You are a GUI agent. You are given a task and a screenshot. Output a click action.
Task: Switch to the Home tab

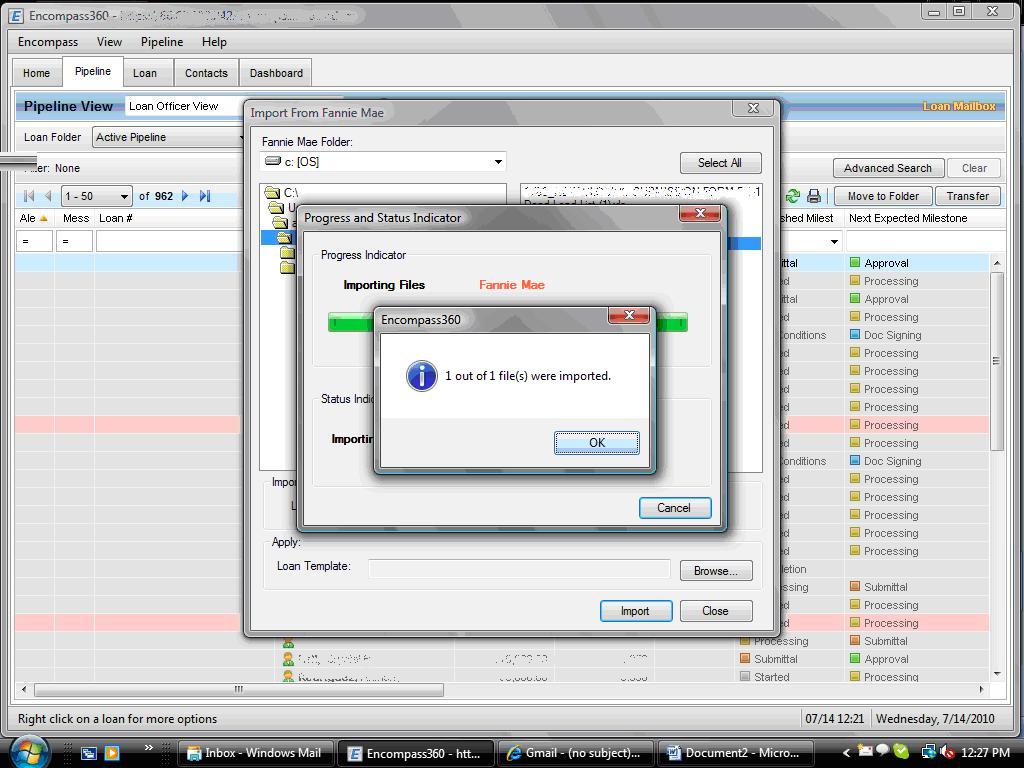(37, 73)
